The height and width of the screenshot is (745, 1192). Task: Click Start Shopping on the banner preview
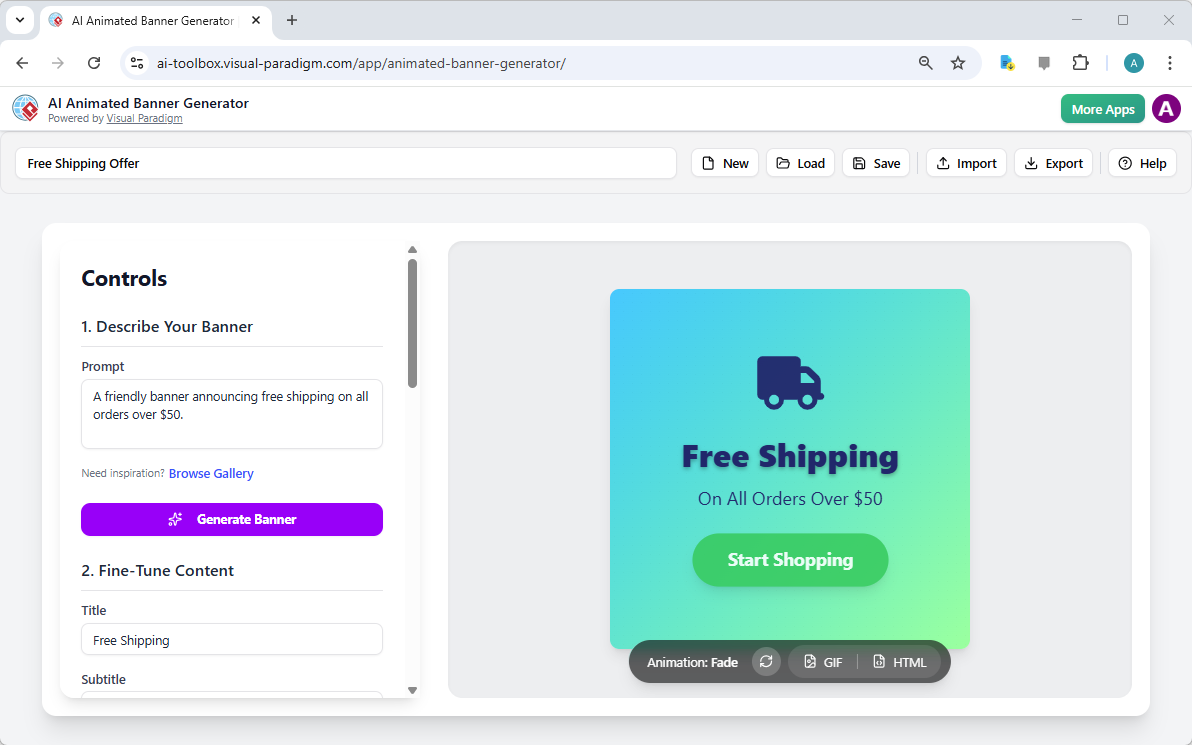[x=790, y=560]
